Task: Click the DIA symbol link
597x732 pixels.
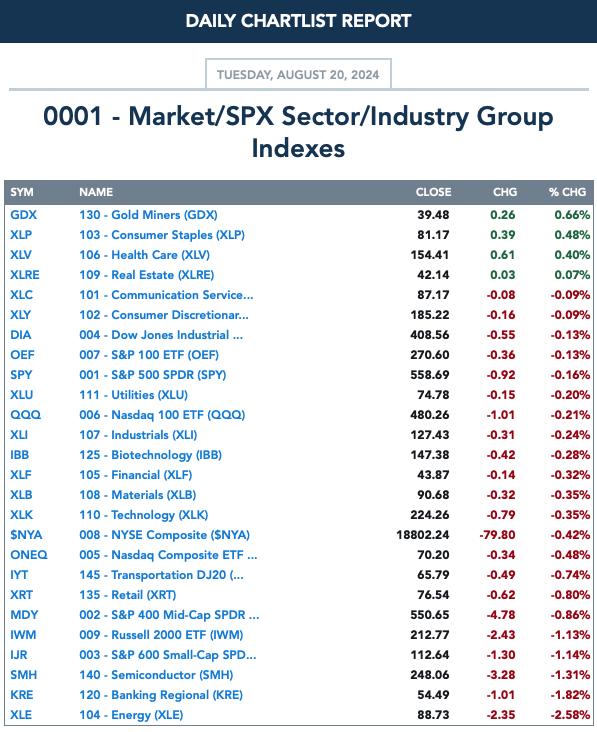Action: pyautogui.click(x=21, y=335)
